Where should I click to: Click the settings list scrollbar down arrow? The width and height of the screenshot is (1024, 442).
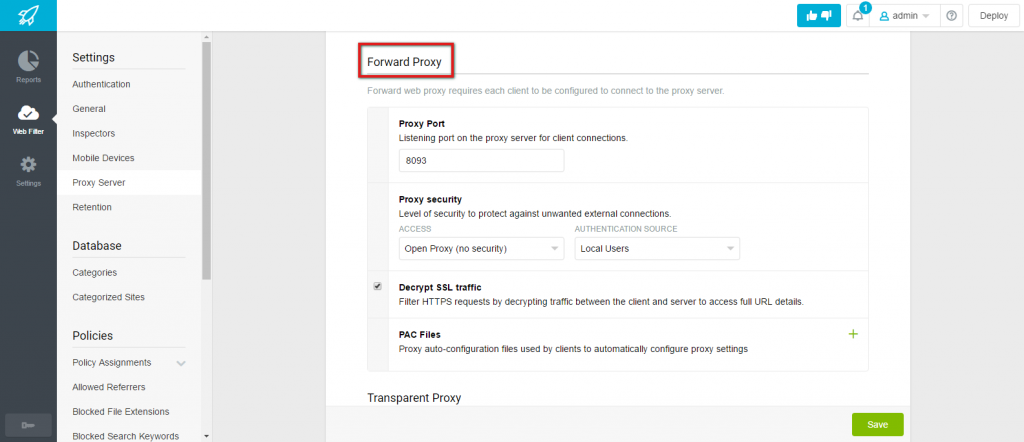[x=206, y=435]
